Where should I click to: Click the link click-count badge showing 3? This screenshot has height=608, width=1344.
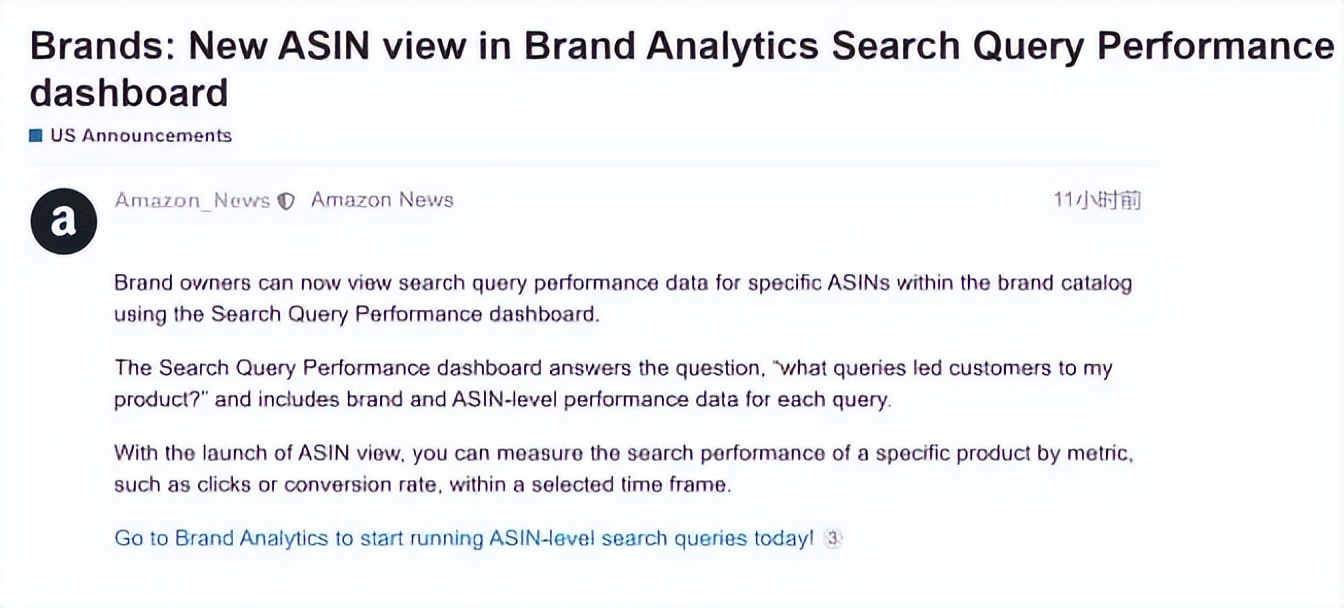coord(833,538)
